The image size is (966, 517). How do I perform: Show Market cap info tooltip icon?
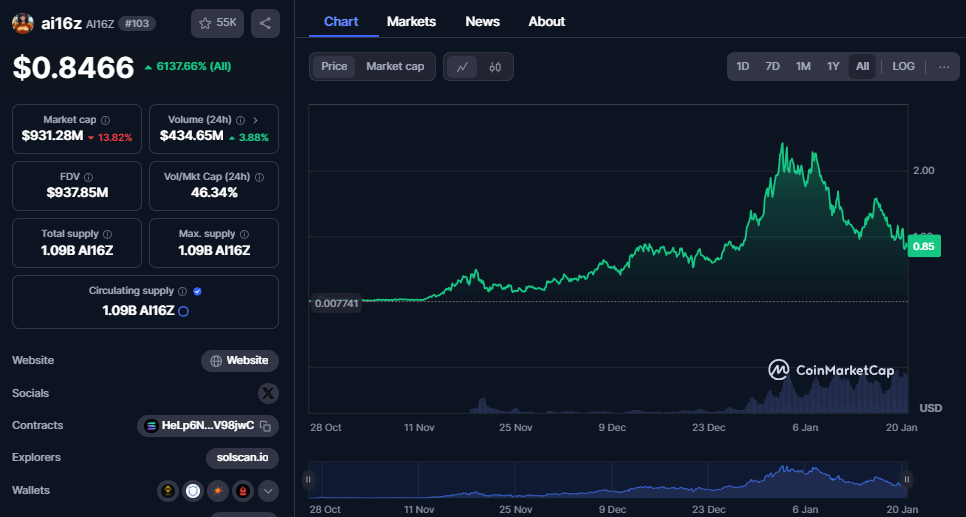point(105,120)
